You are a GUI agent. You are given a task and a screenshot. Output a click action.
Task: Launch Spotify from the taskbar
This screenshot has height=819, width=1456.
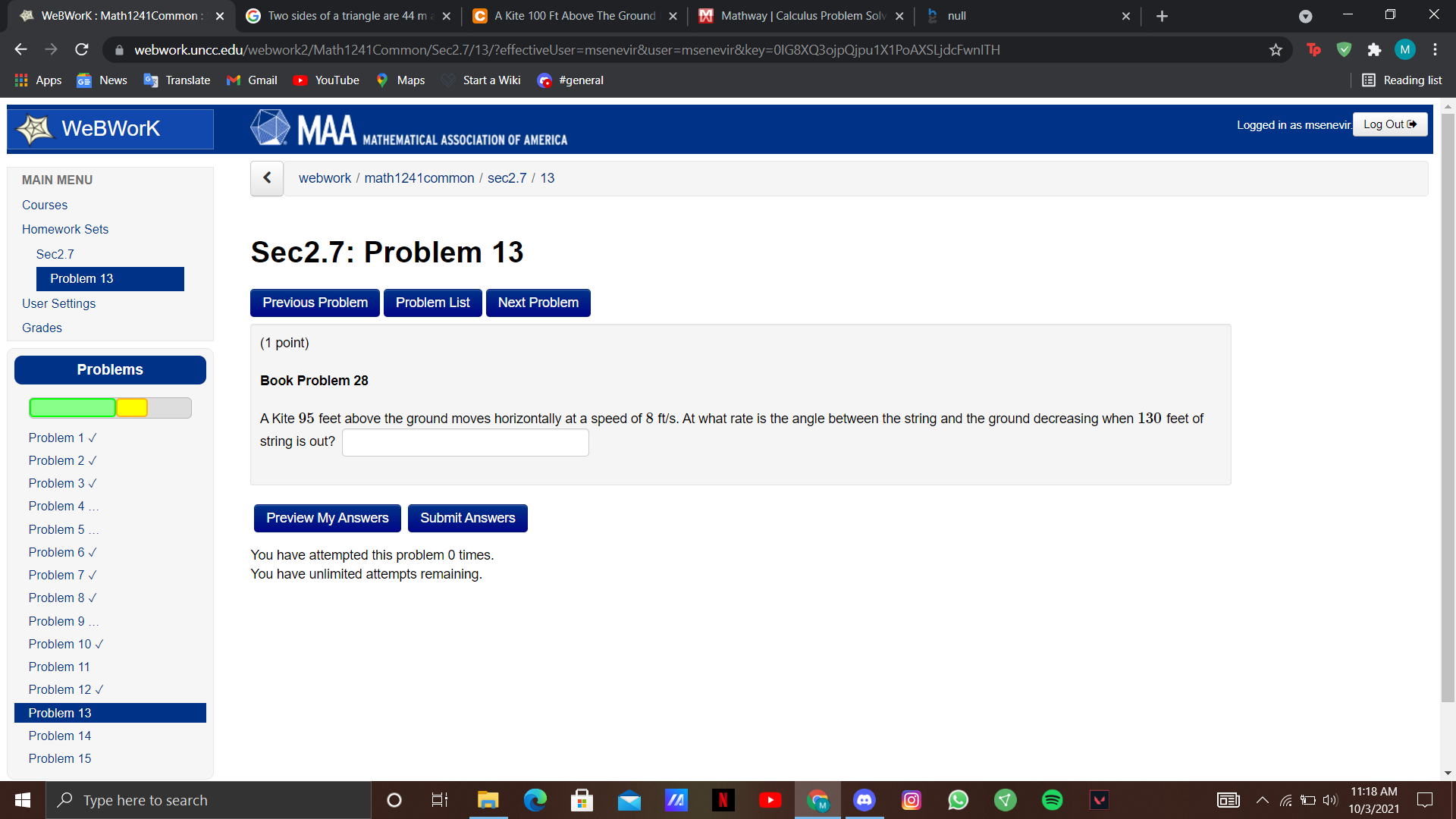[x=1052, y=800]
